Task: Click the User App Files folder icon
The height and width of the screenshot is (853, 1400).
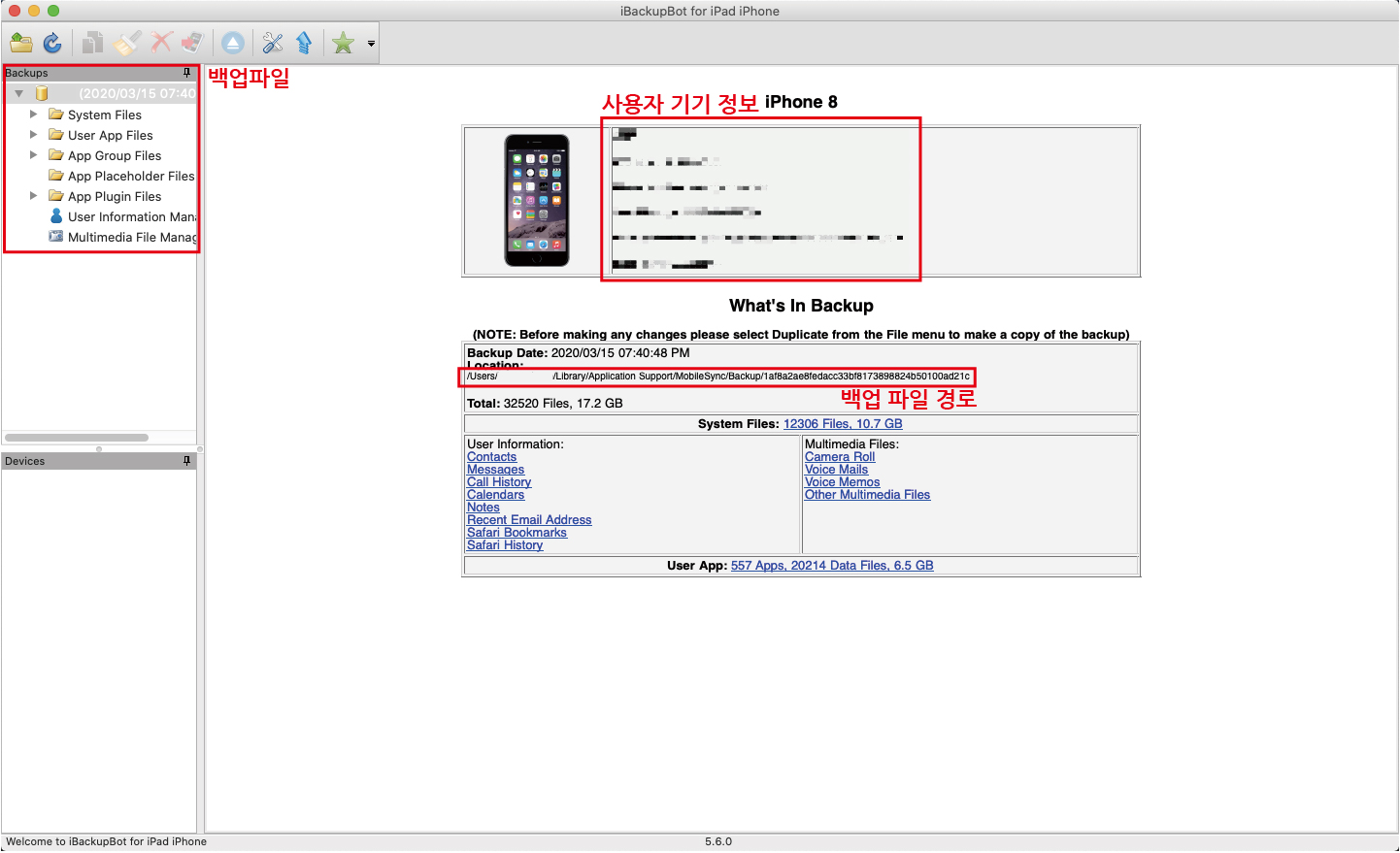Action: pyautogui.click(x=56, y=135)
